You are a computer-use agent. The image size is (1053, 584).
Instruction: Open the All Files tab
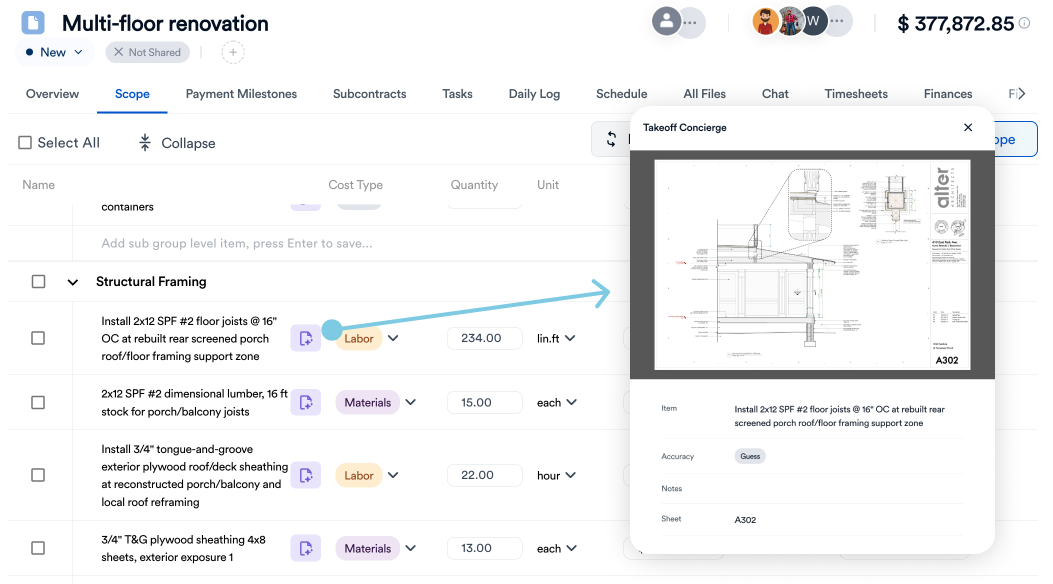704,94
